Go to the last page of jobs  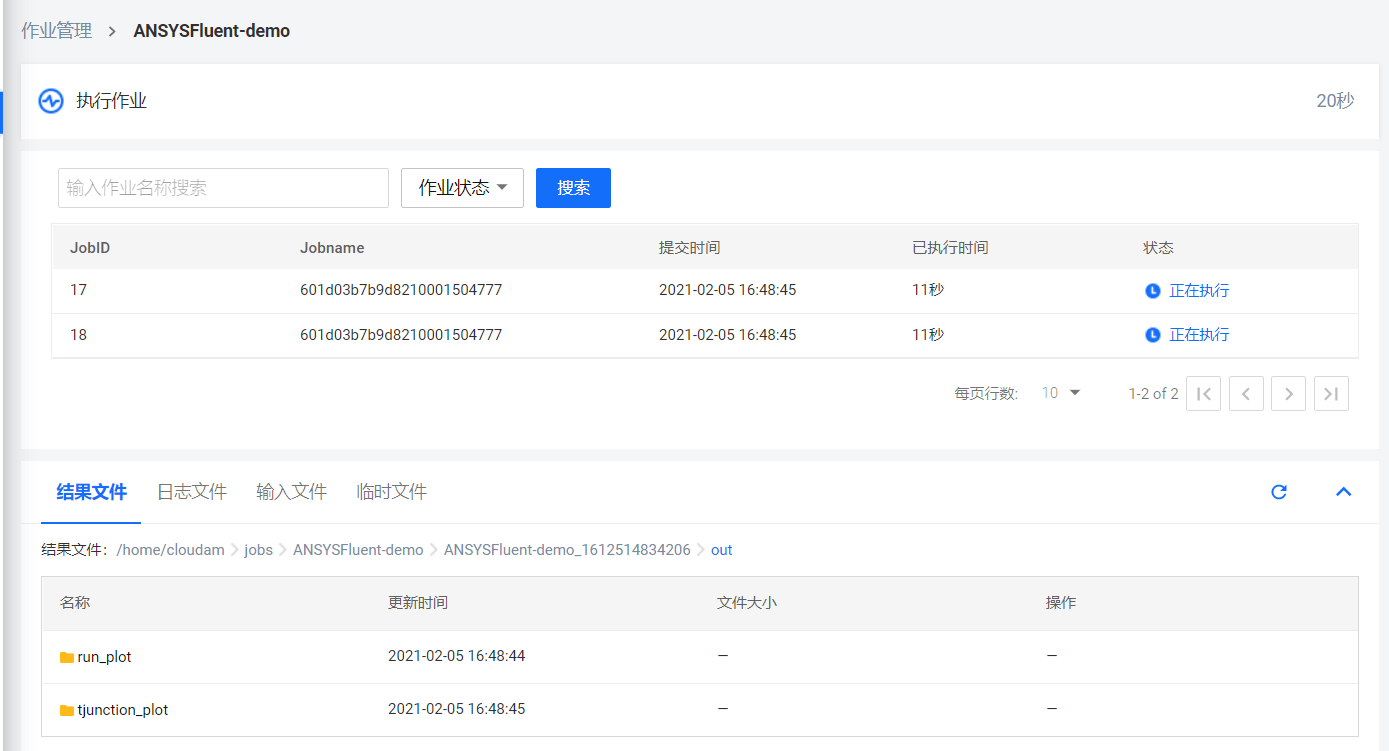tap(1331, 394)
